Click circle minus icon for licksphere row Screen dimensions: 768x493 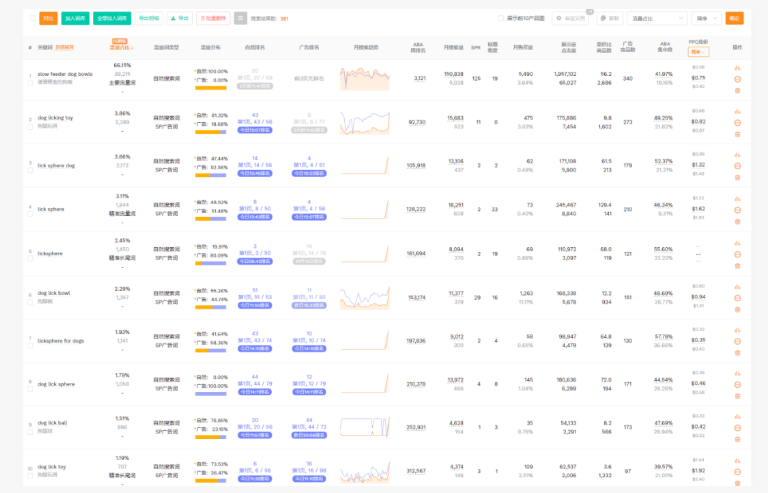737,255
